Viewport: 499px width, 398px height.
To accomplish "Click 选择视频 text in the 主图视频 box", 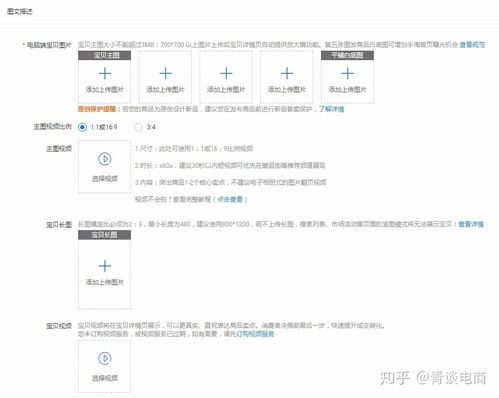I will (x=105, y=179).
